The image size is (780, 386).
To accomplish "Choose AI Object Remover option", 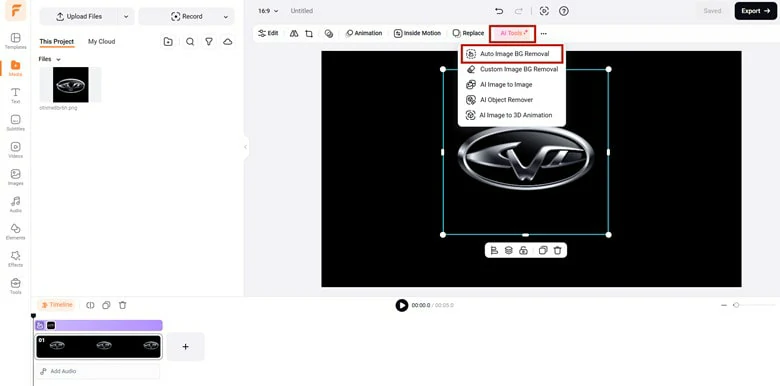I will point(499,99).
